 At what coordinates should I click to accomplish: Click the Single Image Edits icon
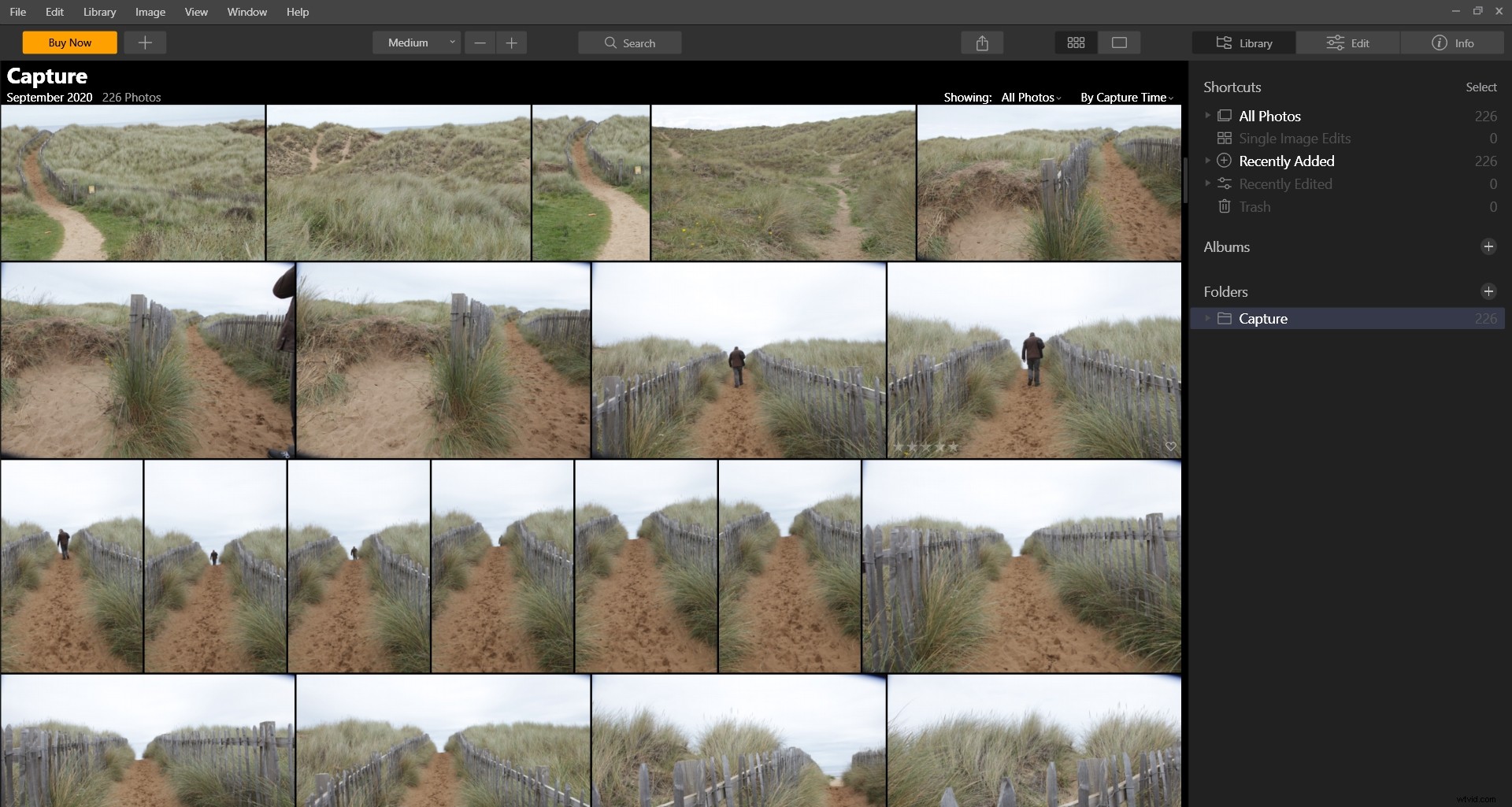point(1225,138)
